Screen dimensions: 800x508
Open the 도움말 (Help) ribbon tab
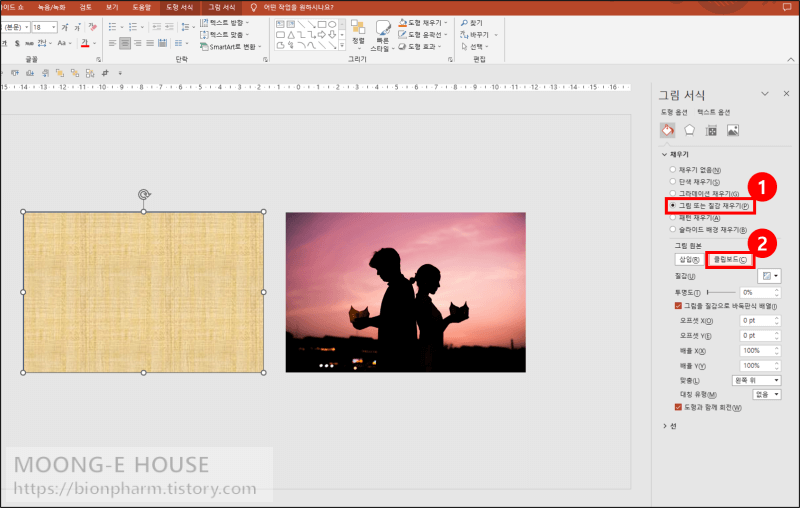click(x=141, y=7)
